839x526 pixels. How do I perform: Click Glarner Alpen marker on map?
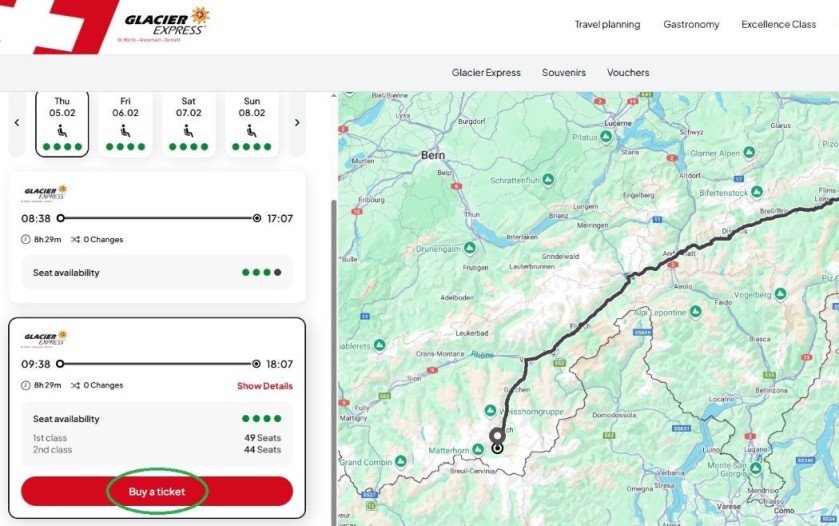[749, 153]
